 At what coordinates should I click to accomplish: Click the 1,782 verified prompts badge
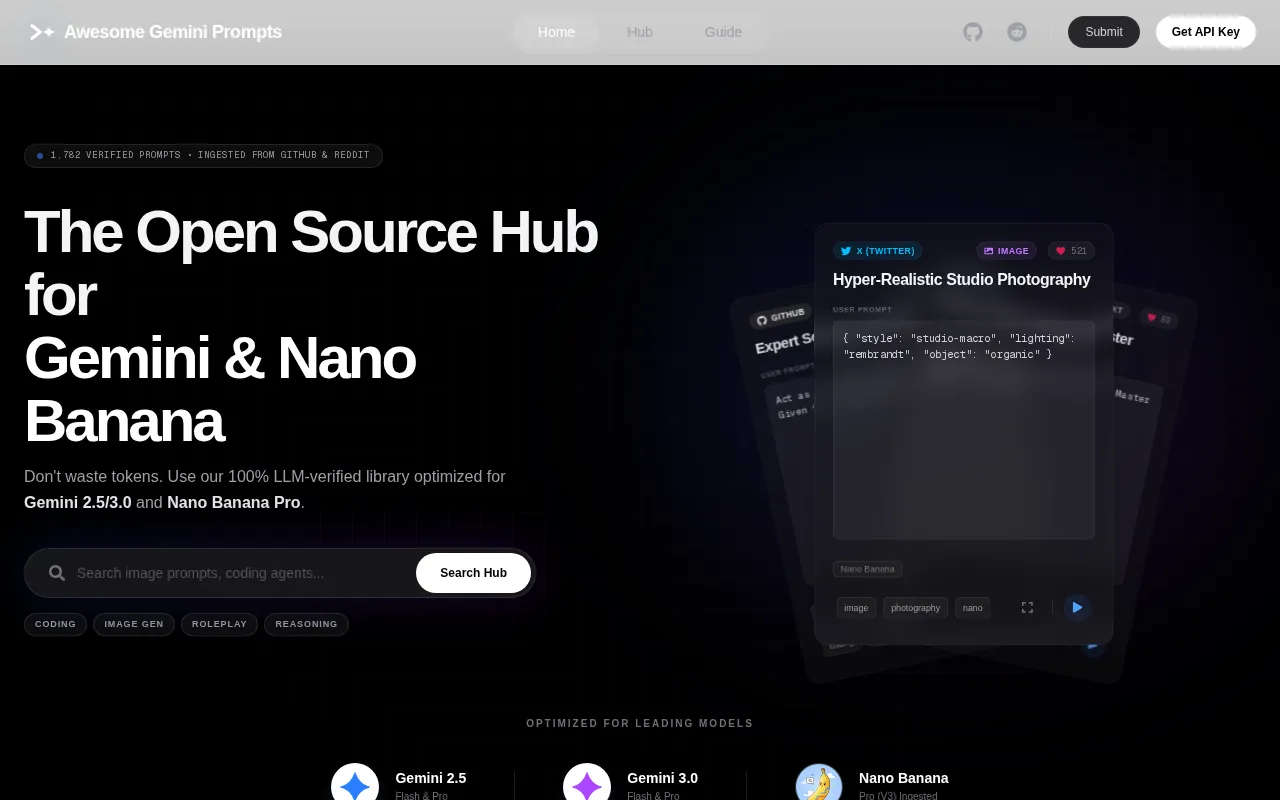tap(203, 156)
